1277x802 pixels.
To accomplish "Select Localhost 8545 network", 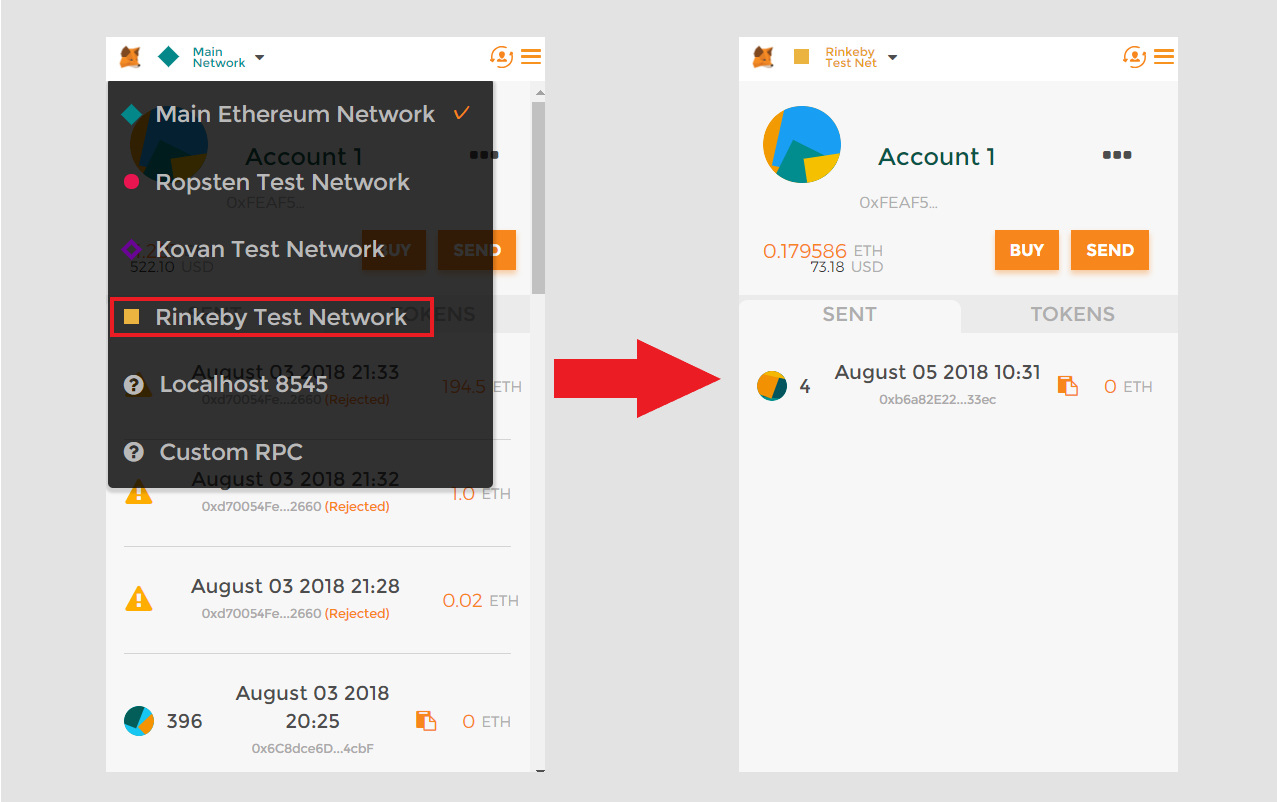I will coord(300,385).
